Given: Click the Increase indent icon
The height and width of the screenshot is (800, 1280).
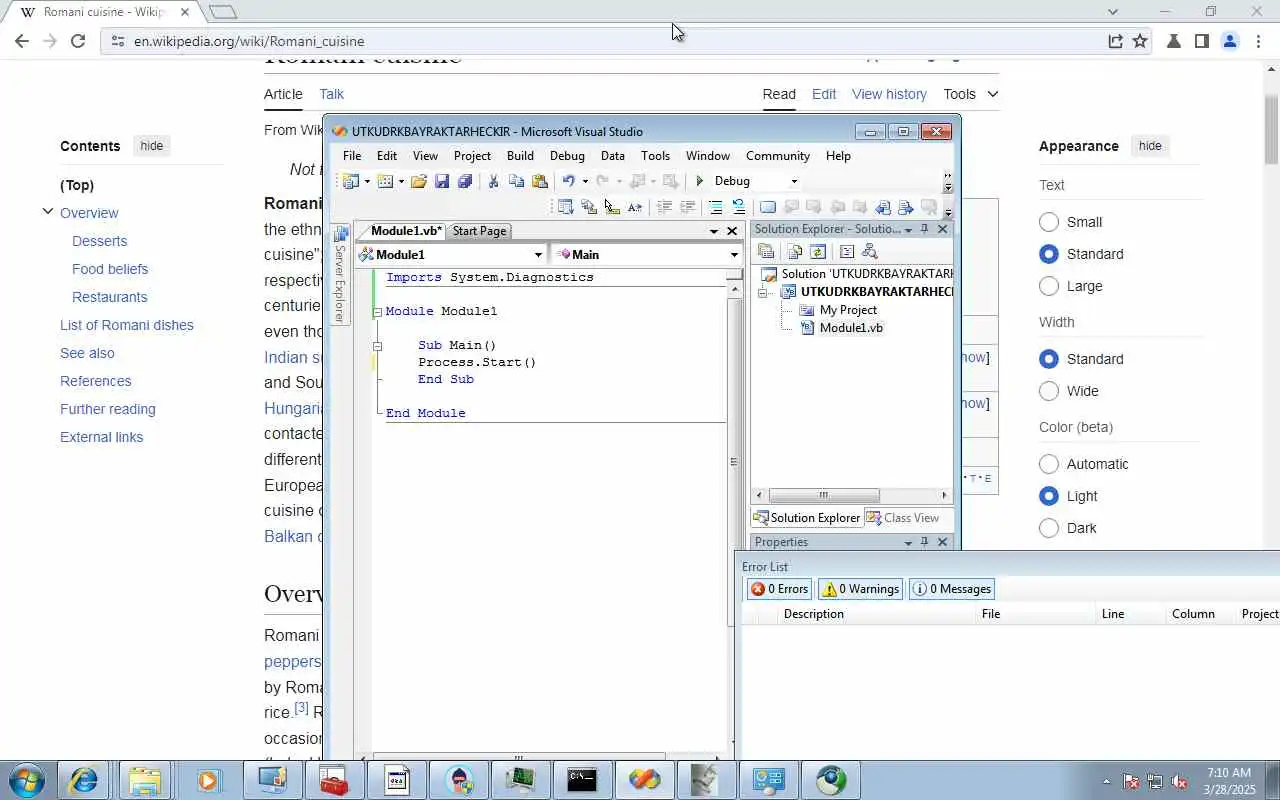Looking at the screenshot, I should (688, 207).
